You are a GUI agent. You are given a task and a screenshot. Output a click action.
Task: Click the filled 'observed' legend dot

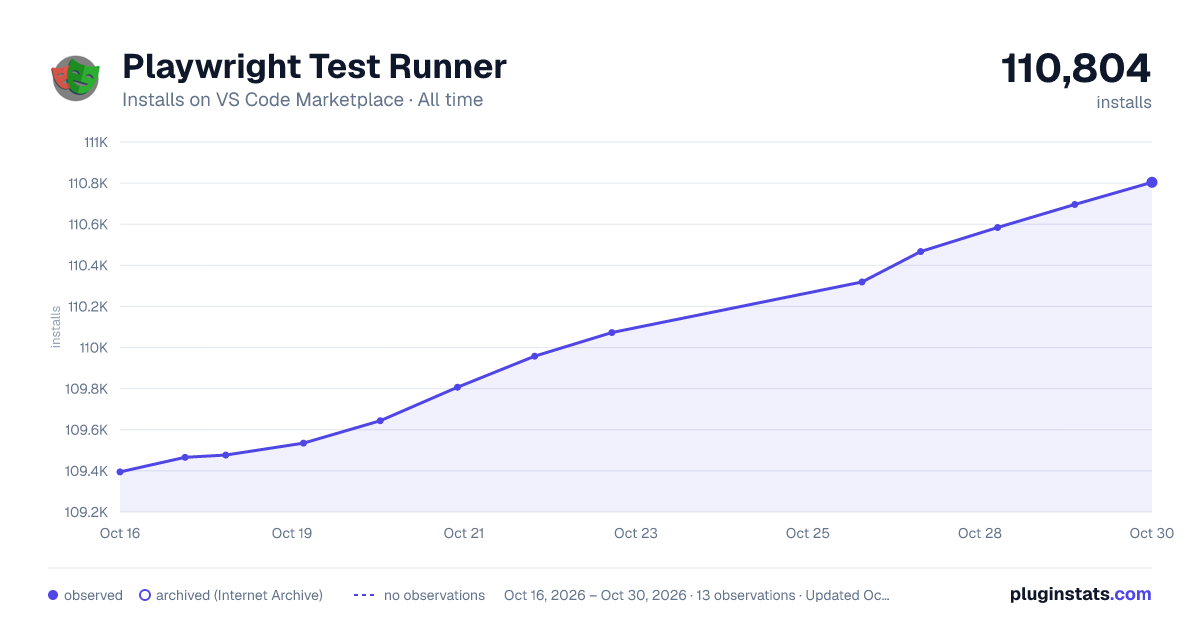coord(53,595)
